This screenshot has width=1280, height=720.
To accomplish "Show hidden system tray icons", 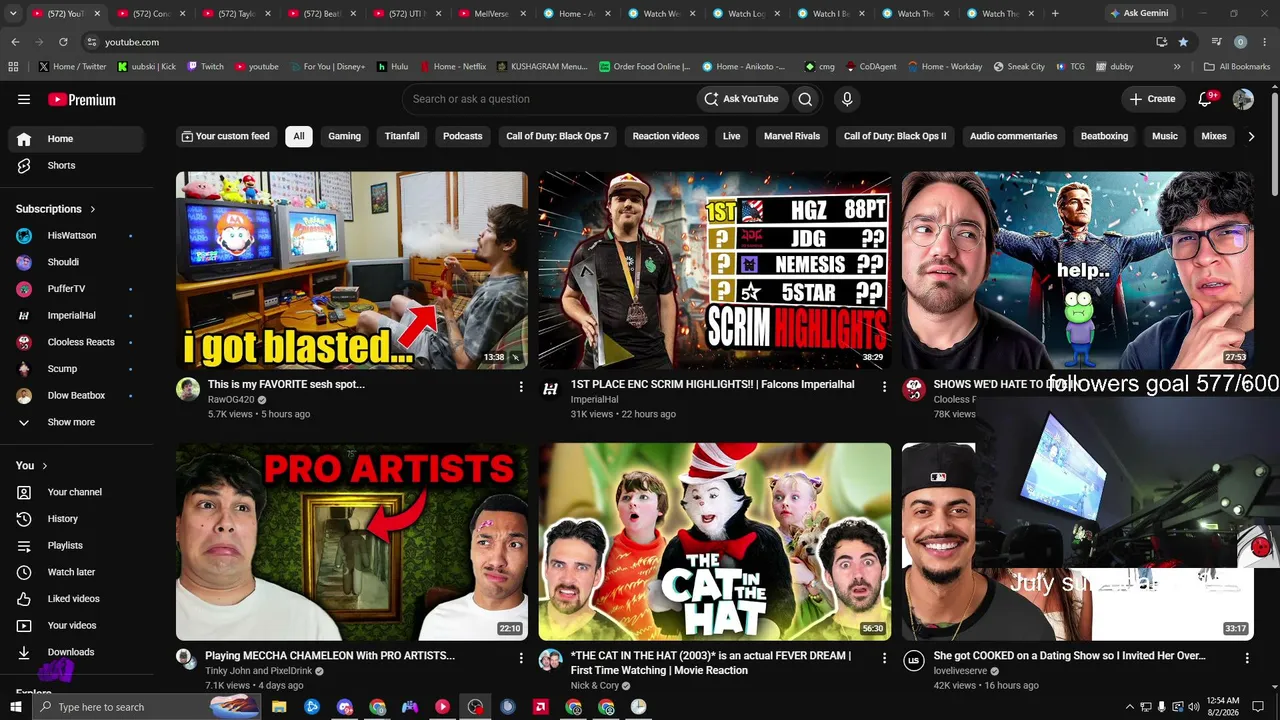I will click(1130, 707).
